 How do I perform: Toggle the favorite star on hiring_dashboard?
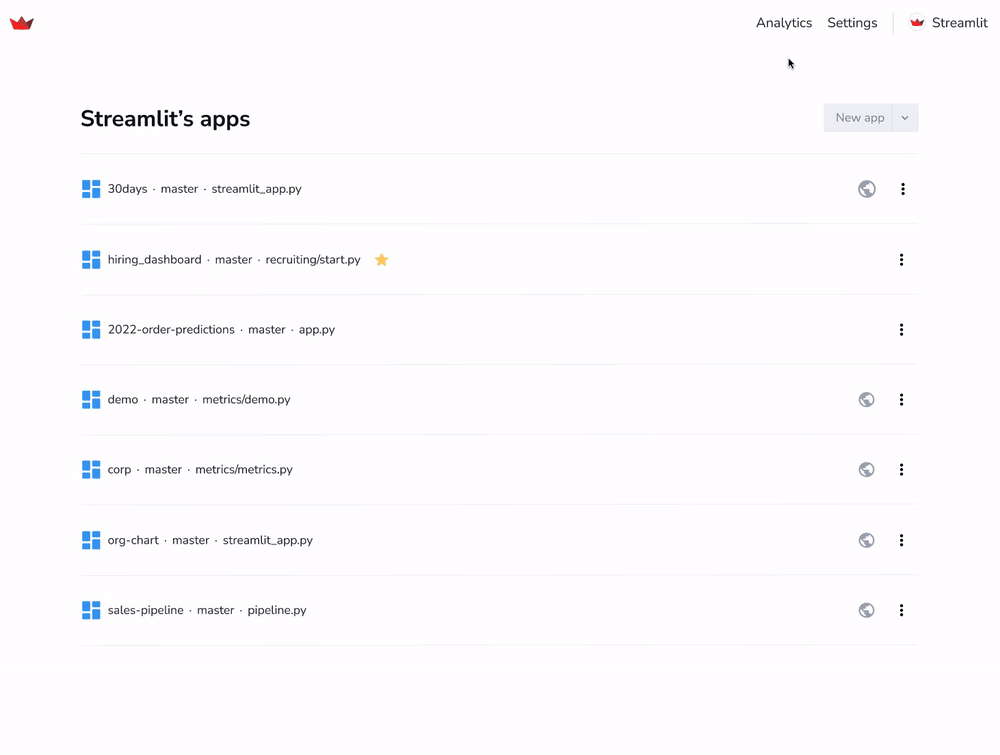coord(381,259)
